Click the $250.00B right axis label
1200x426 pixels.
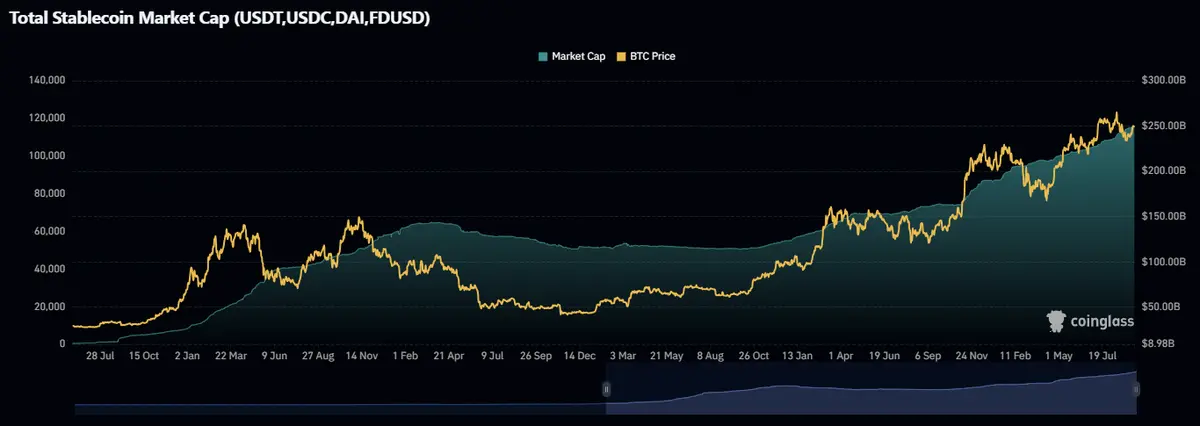1163,125
